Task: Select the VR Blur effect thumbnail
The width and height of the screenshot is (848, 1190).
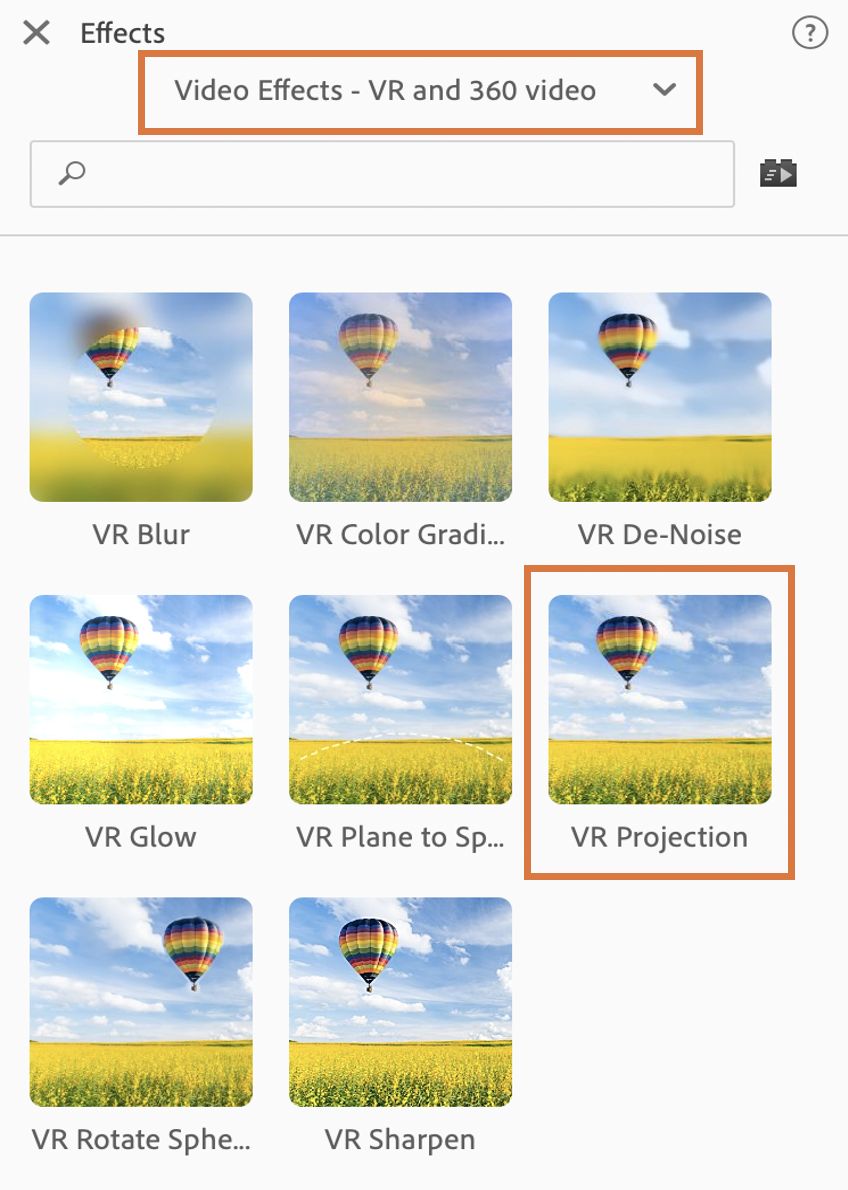Action: (141, 397)
